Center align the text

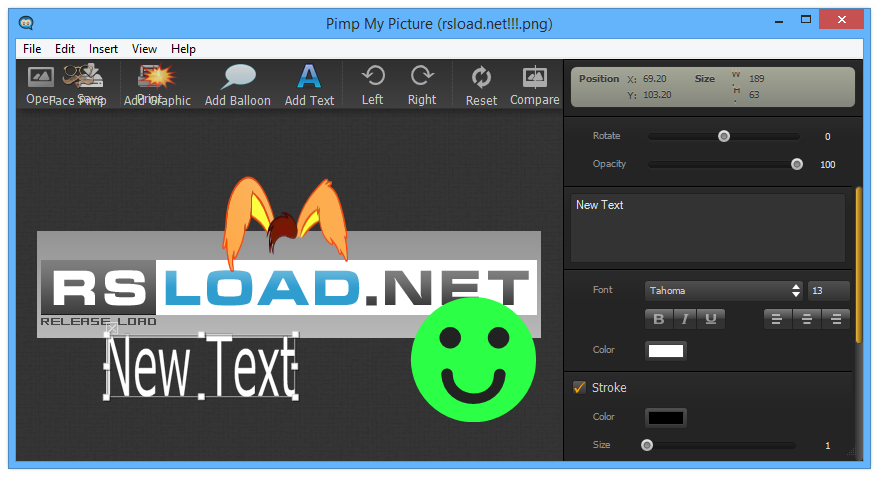807,319
